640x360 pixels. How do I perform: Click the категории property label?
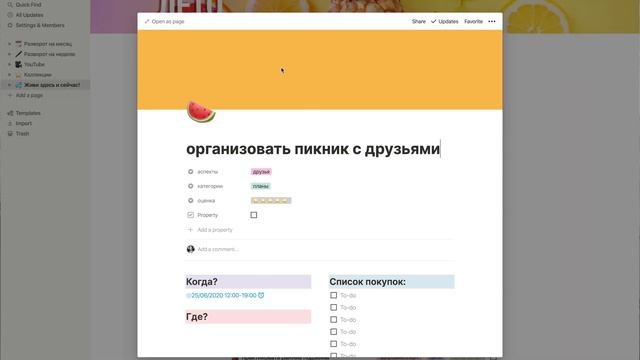point(210,186)
